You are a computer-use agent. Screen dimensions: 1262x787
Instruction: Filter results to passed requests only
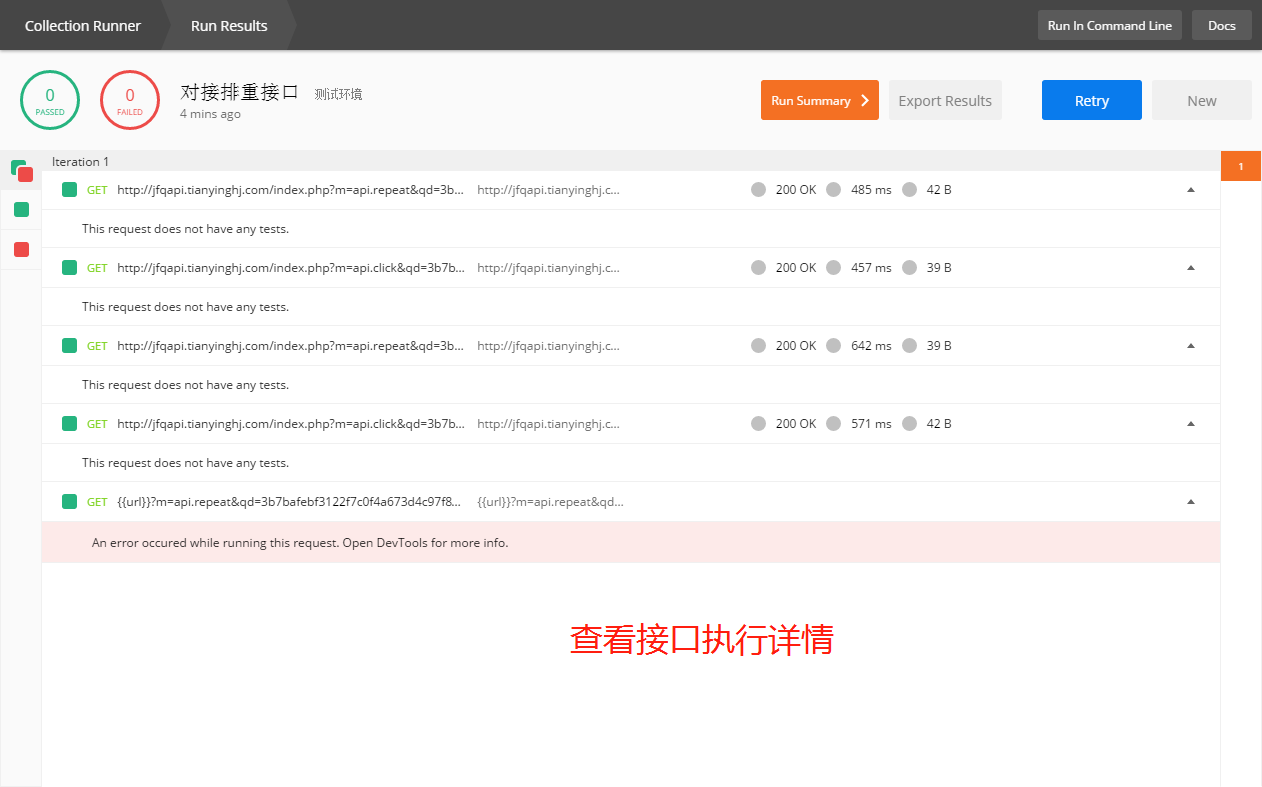point(20,209)
